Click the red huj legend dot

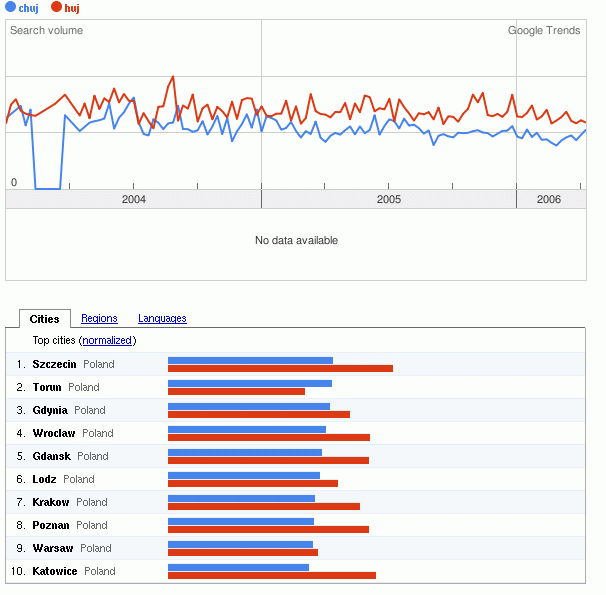(x=57, y=8)
